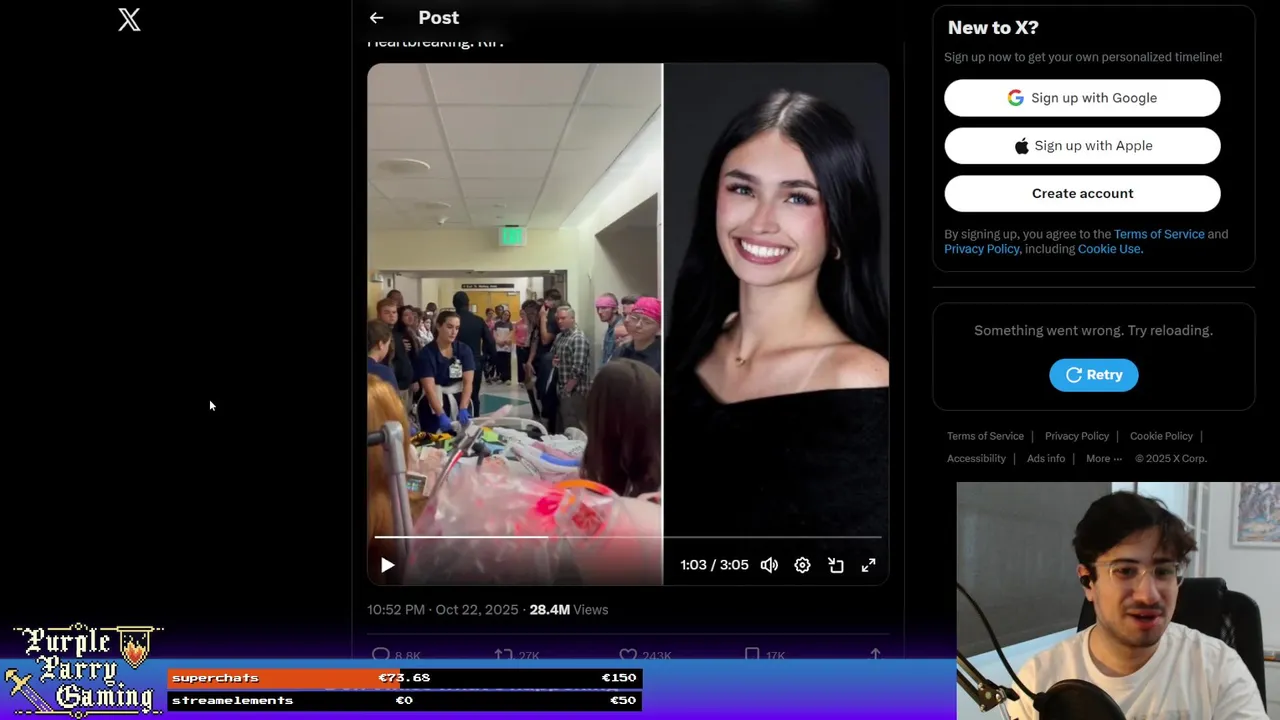Open footer Privacy Policy link
The height and width of the screenshot is (720, 1280).
coord(1077,436)
